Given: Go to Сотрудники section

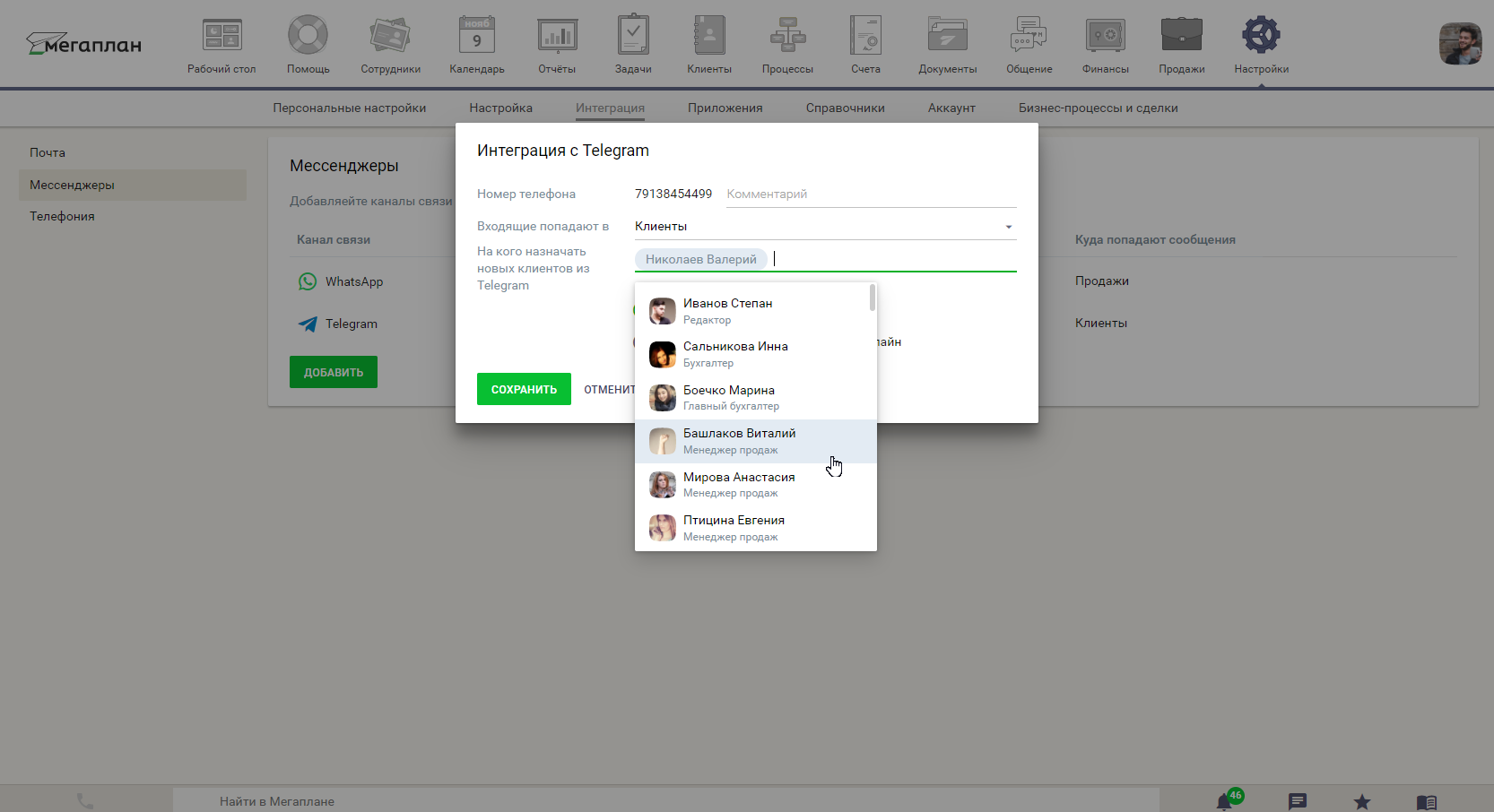Looking at the screenshot, I should pos(390,45).
